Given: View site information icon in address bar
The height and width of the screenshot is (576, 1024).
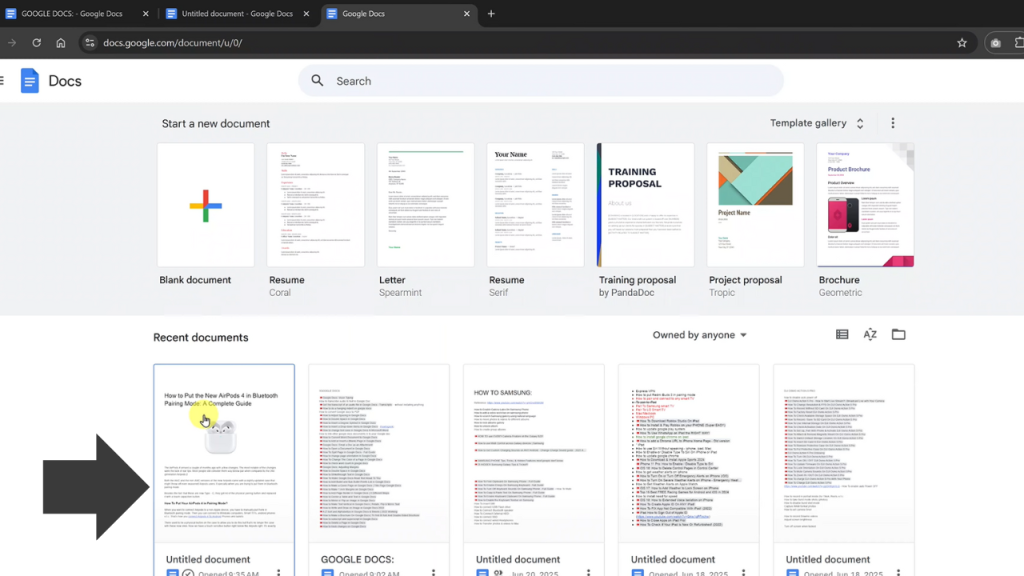Looking at the screenshot, I should (x=90, y=43).
